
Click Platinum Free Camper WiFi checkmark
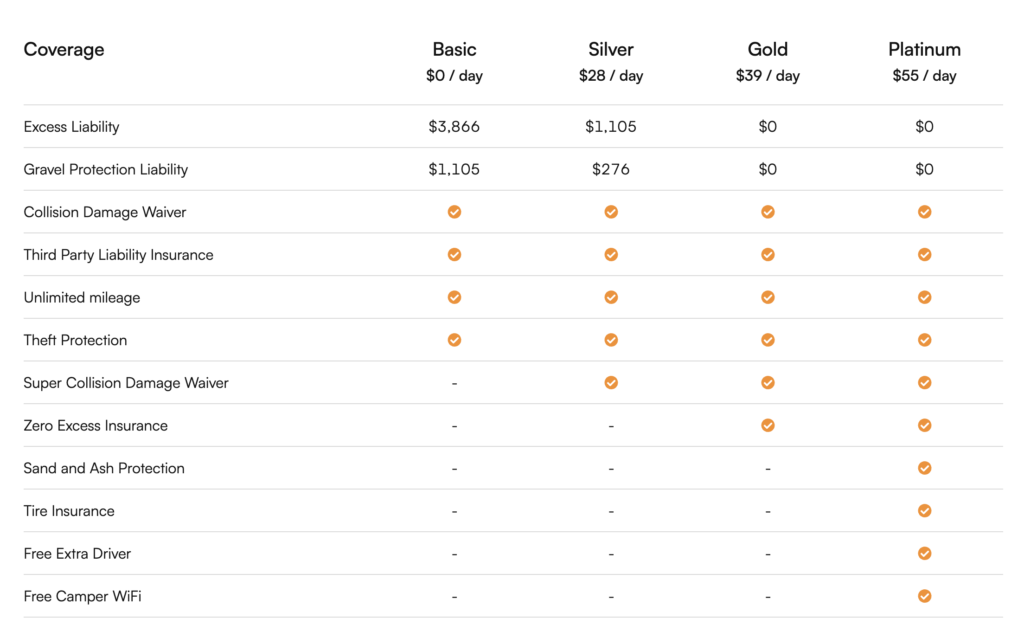[925, 596]
